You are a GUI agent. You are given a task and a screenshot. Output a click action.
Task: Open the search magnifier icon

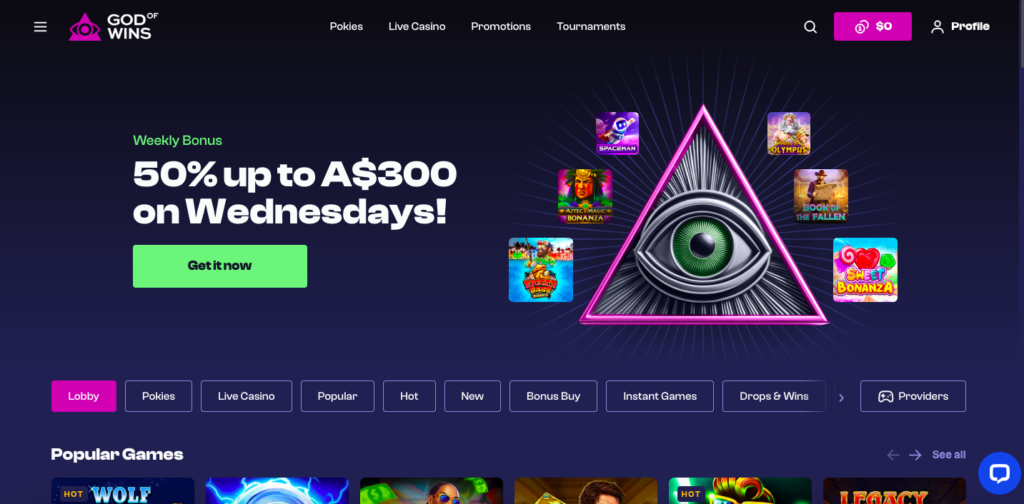point(810,27)
